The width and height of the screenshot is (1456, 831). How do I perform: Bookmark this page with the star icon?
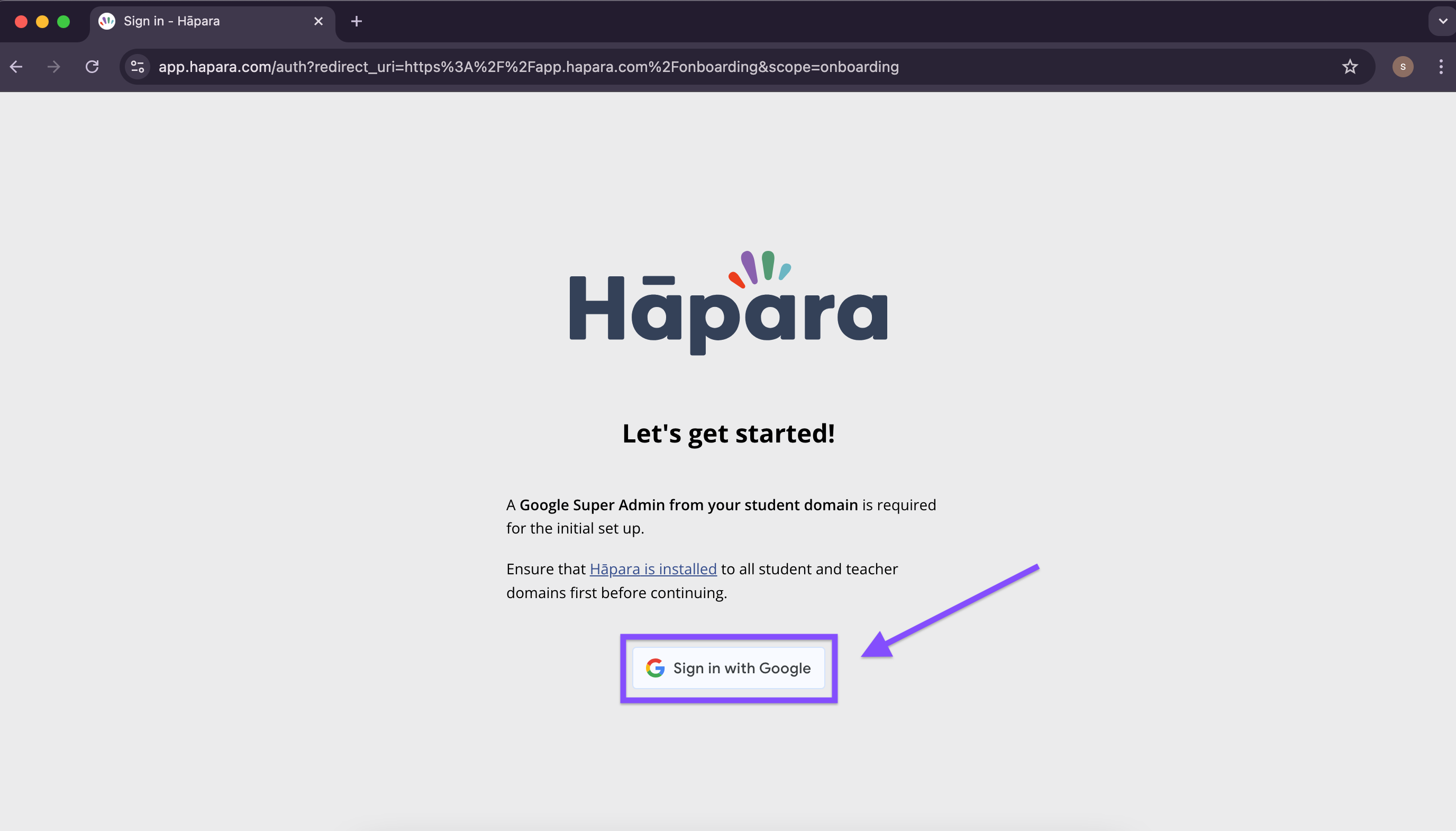click(1349, 67)
